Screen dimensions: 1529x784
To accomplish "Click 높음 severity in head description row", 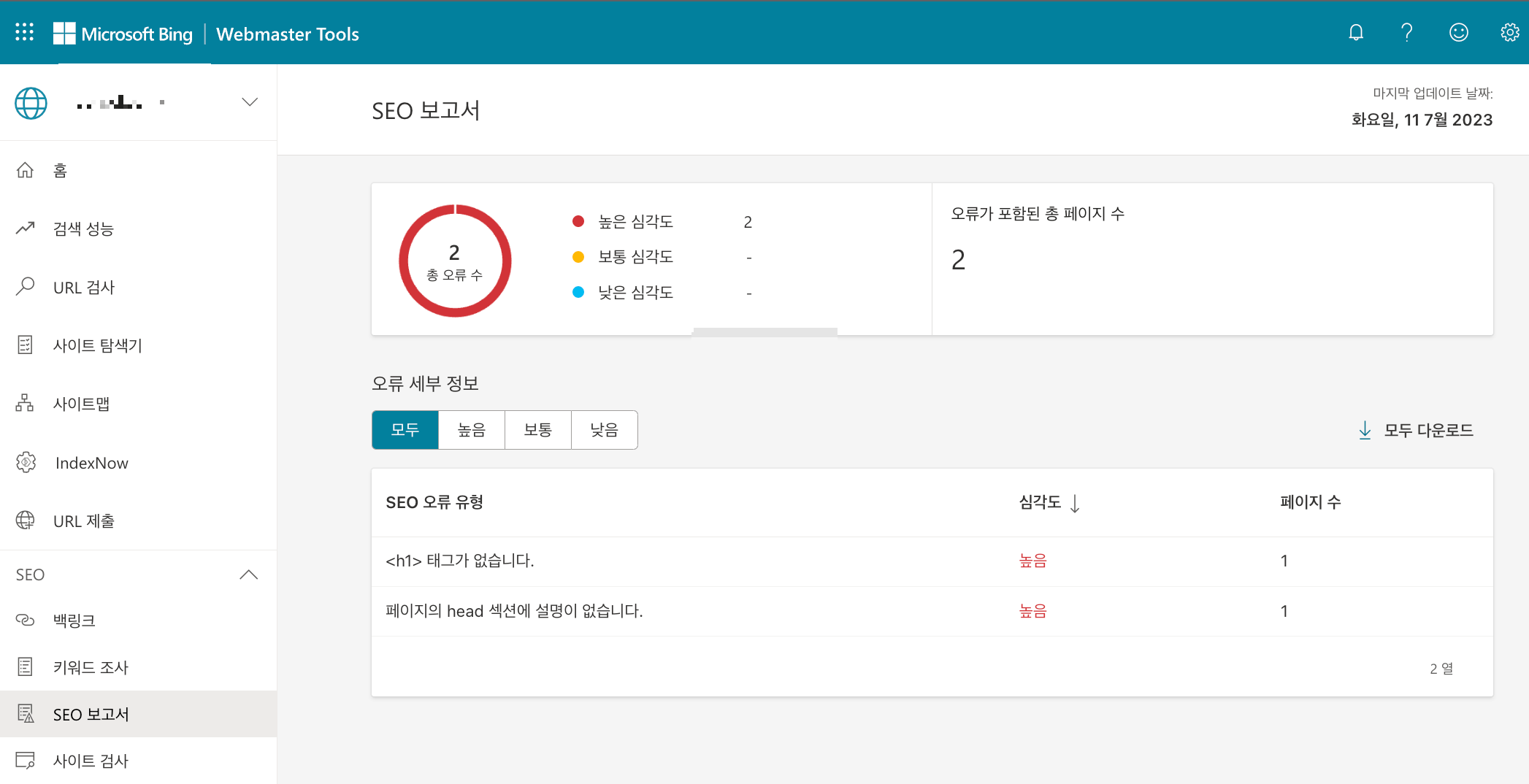I will pos(1033,611).
